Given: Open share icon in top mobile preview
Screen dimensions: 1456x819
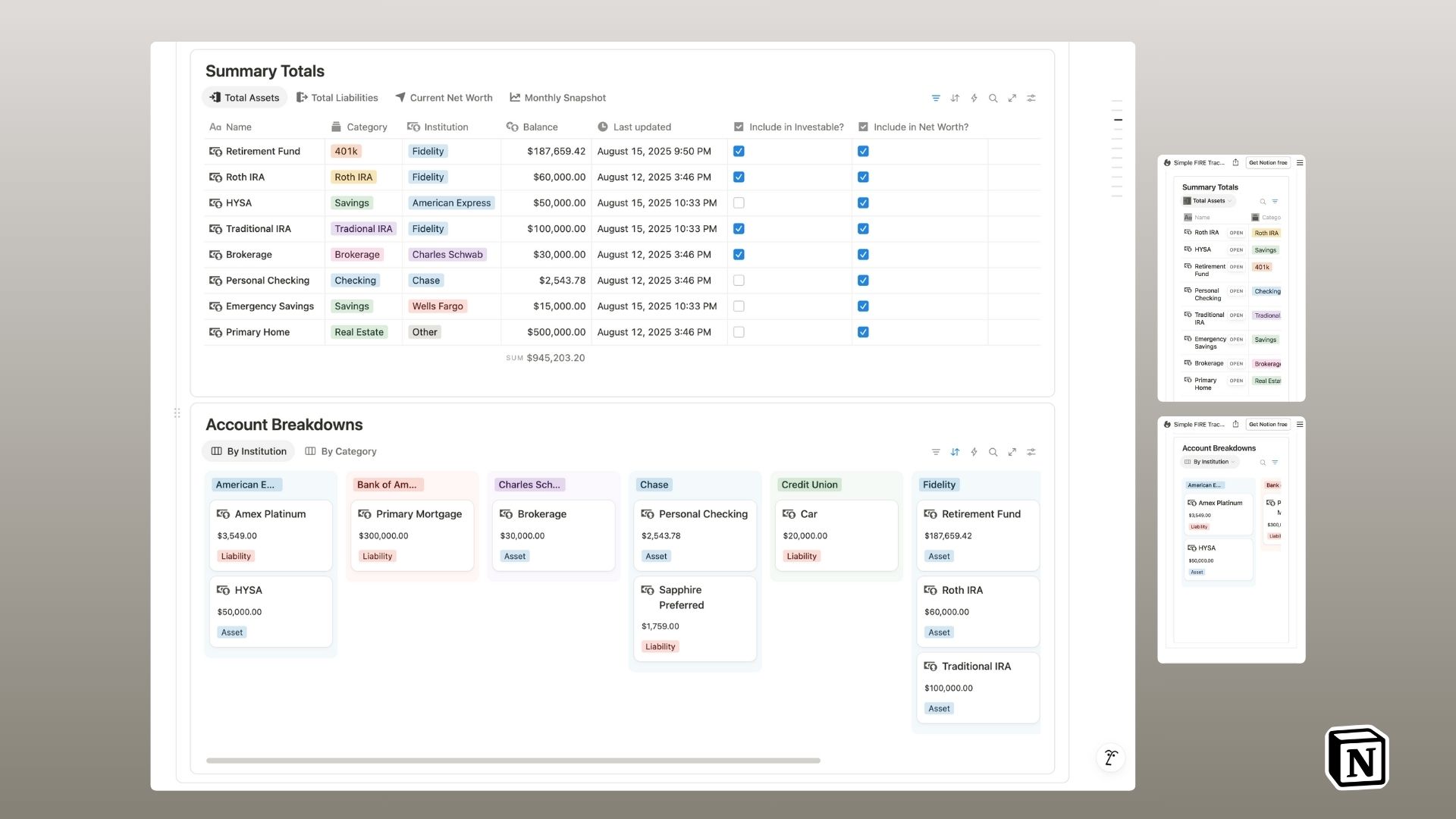Looking at the screenshot, I should pyautogui.click(x=1235, y=162).
